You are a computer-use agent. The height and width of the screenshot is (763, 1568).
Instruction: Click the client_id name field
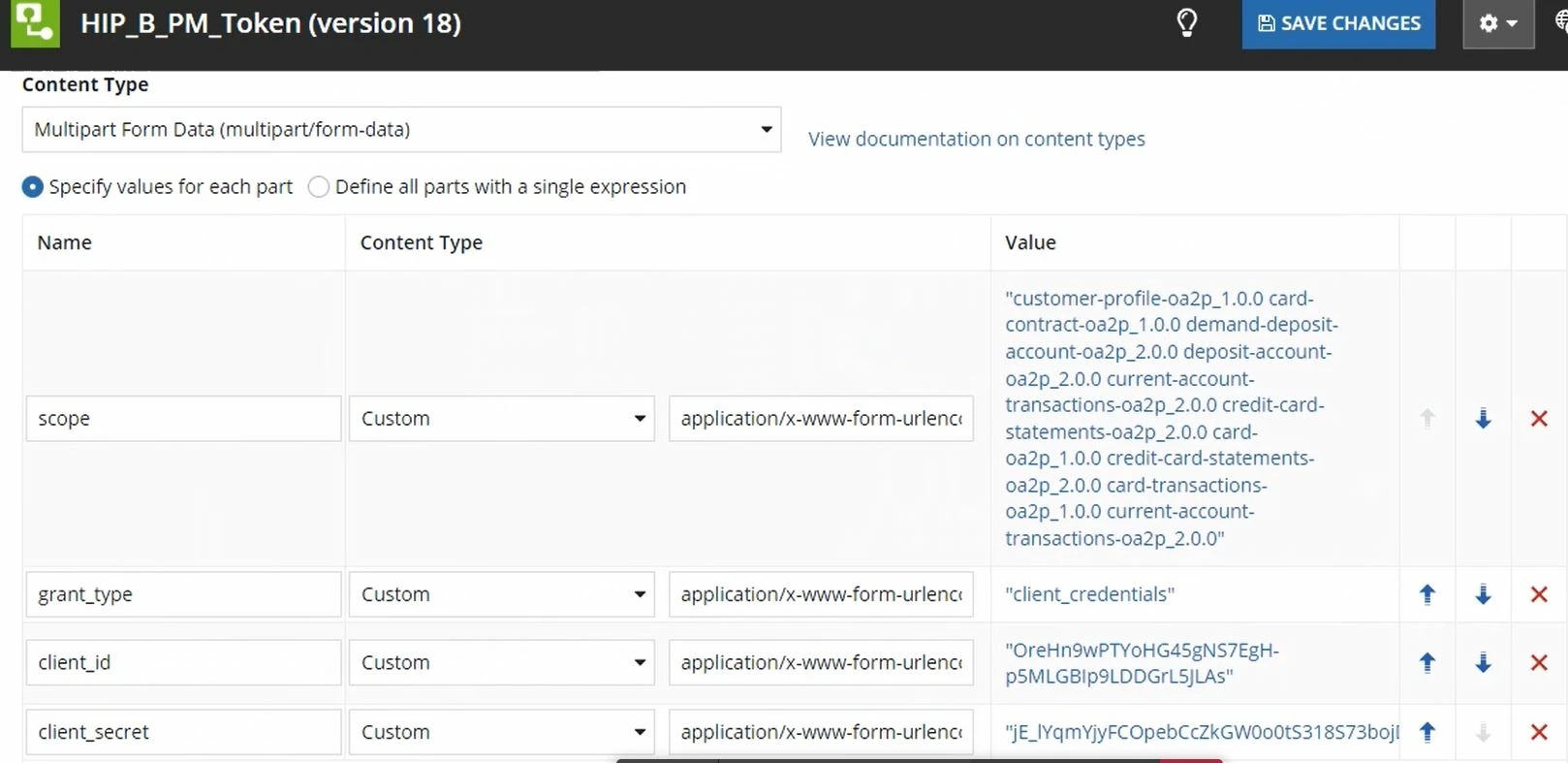183,662
